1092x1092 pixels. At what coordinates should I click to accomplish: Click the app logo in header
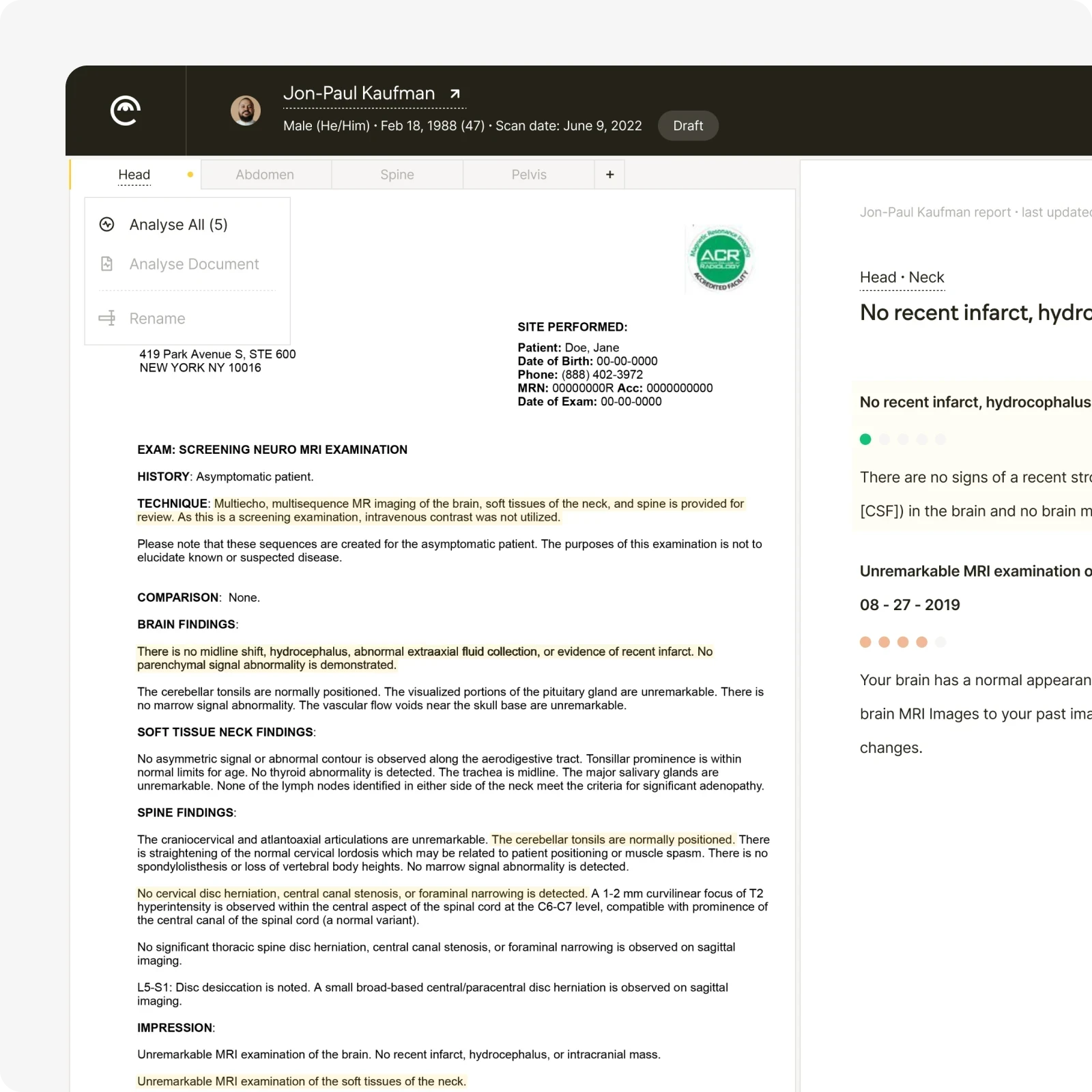pyautogui.click(x=126, y=111)
